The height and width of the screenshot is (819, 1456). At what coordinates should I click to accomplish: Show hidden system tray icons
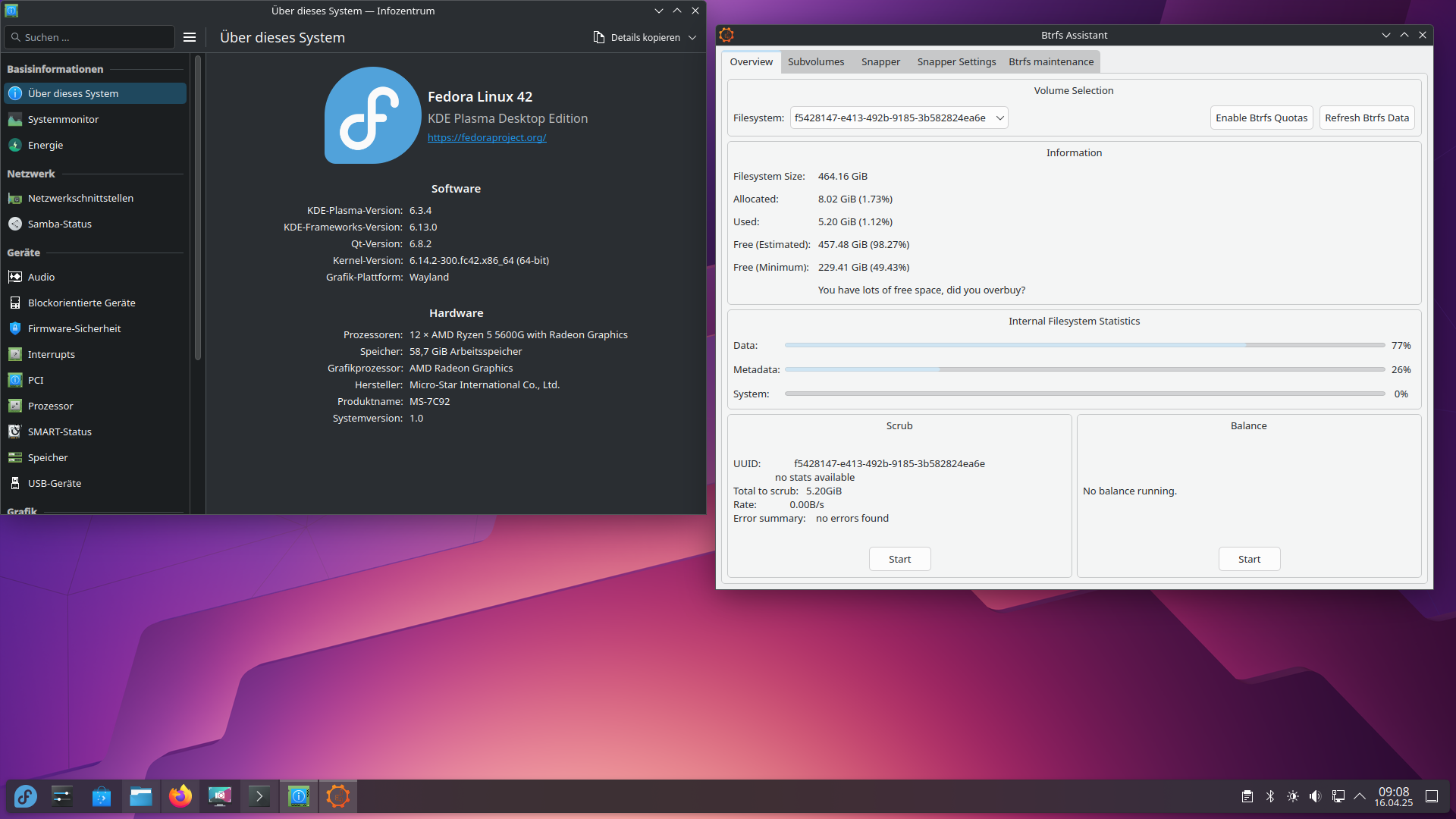coord(1360,796)
